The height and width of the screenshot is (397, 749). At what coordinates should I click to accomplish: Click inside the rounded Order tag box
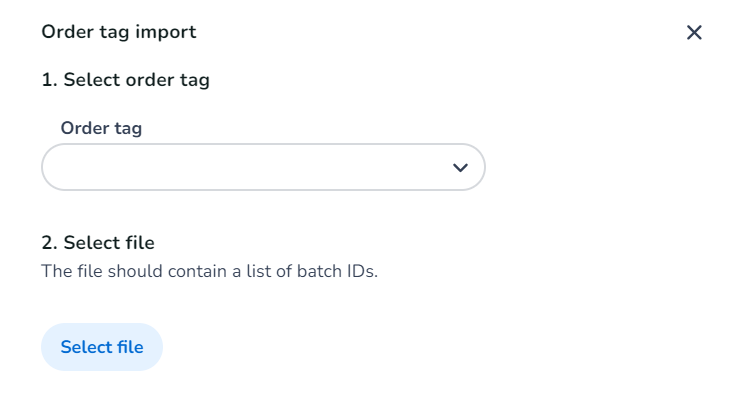(263, 167)
